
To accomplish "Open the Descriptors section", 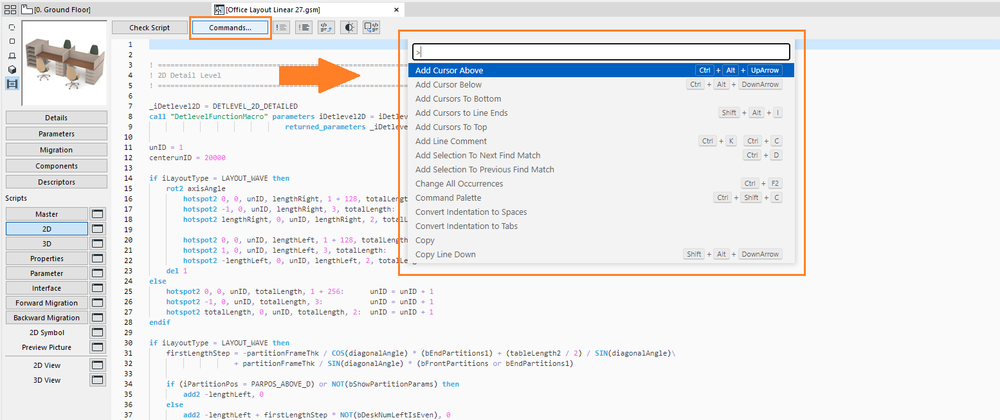I will (56, 182).
